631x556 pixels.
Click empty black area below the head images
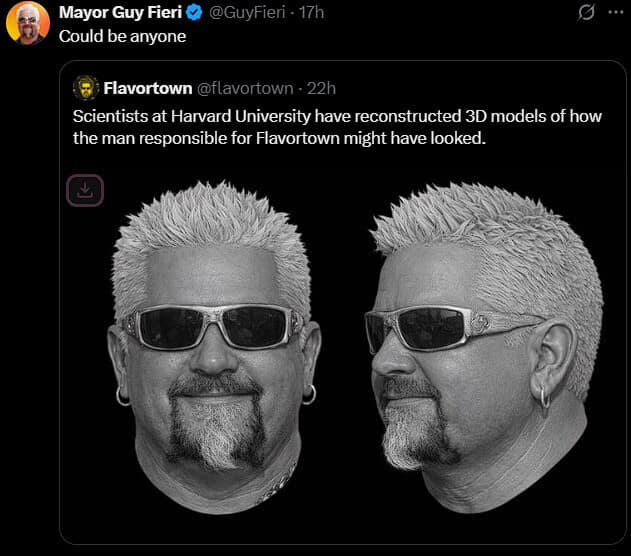point(340,528)
